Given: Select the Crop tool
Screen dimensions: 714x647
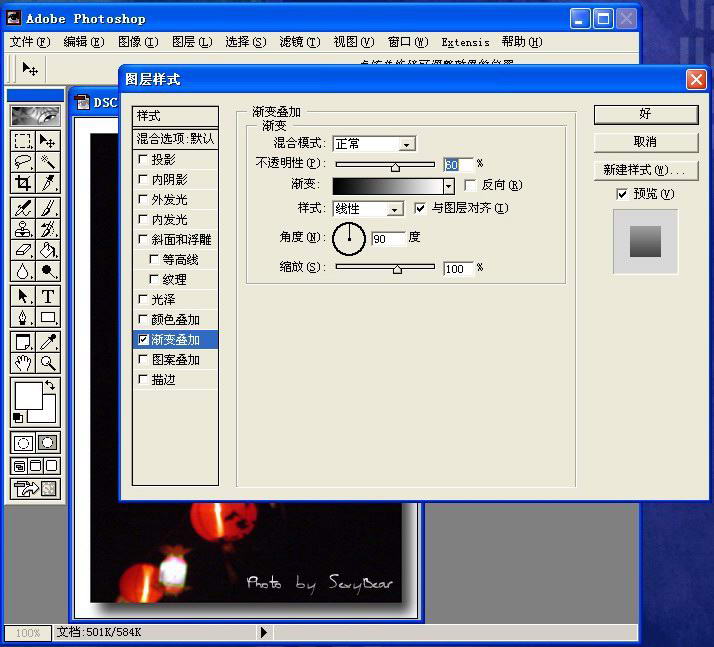Looking at the screenshot, I should tap(22, 183).
